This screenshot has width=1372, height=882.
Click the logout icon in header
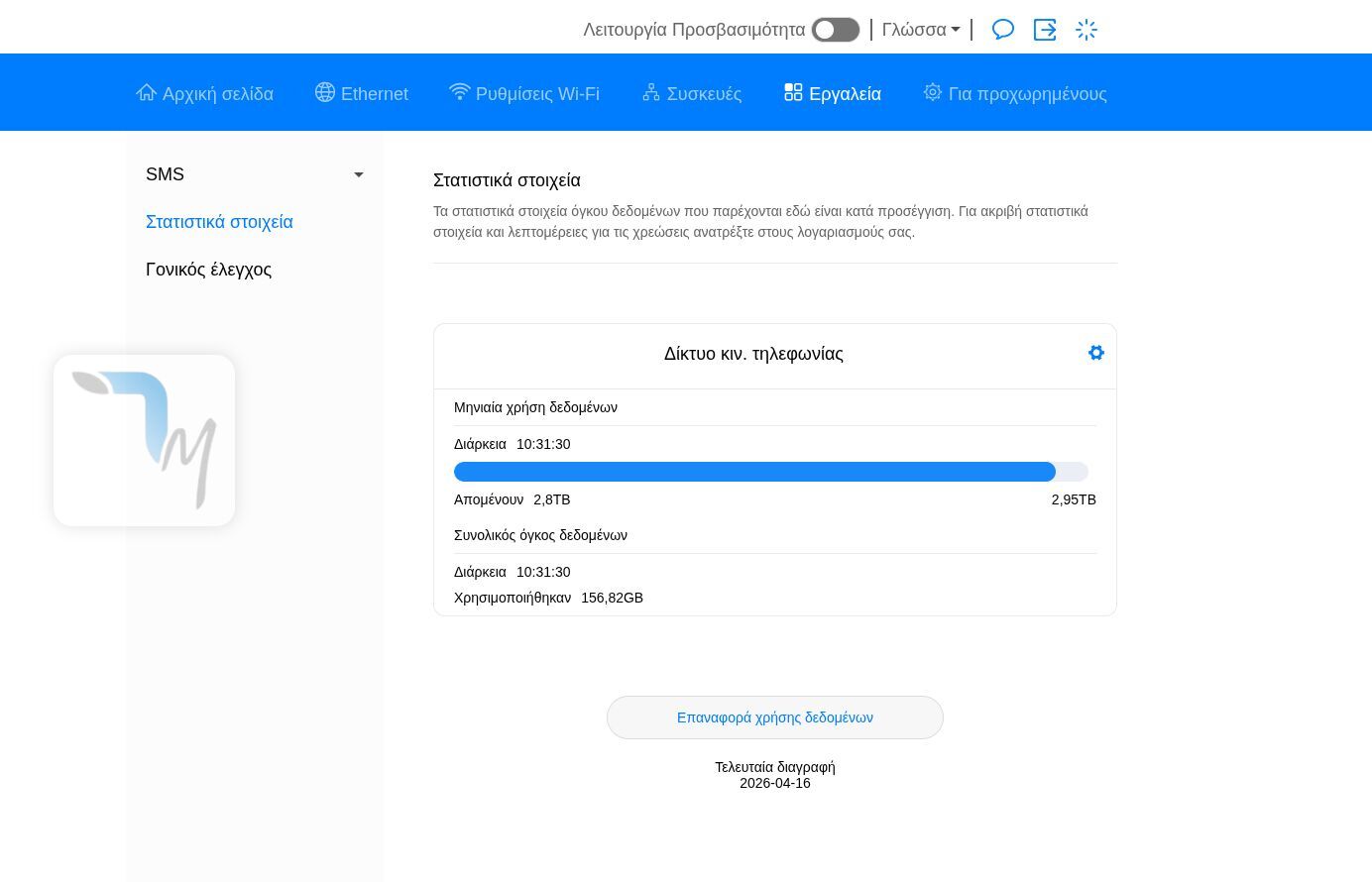(1045, 30)
